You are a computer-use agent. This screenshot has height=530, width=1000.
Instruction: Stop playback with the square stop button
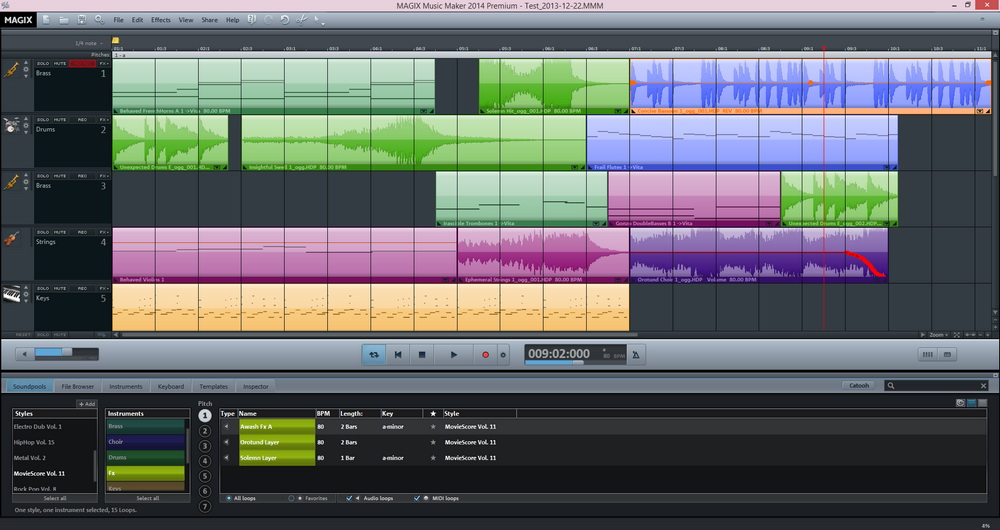point(422,355)
